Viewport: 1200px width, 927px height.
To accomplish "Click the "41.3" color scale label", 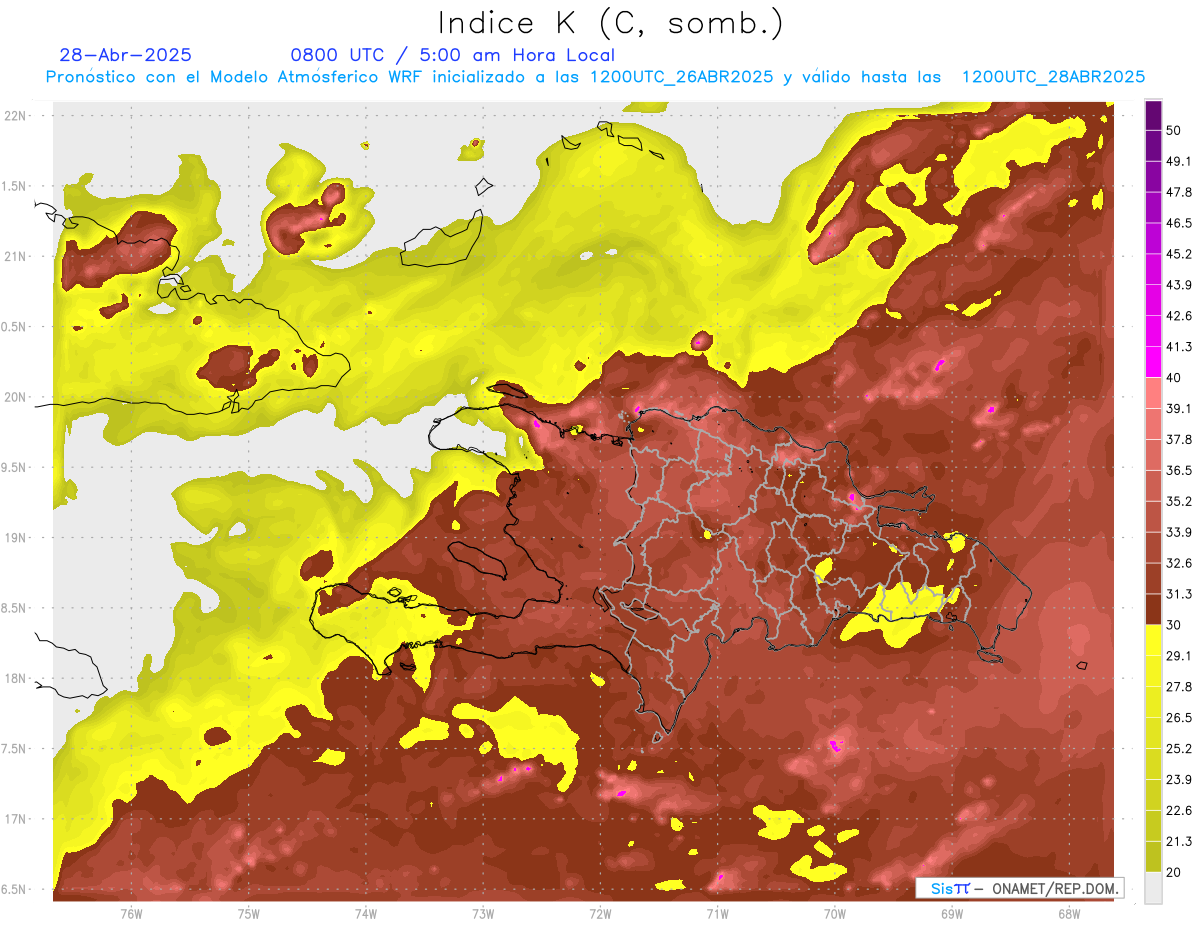I will click(x=1179, y=347).
